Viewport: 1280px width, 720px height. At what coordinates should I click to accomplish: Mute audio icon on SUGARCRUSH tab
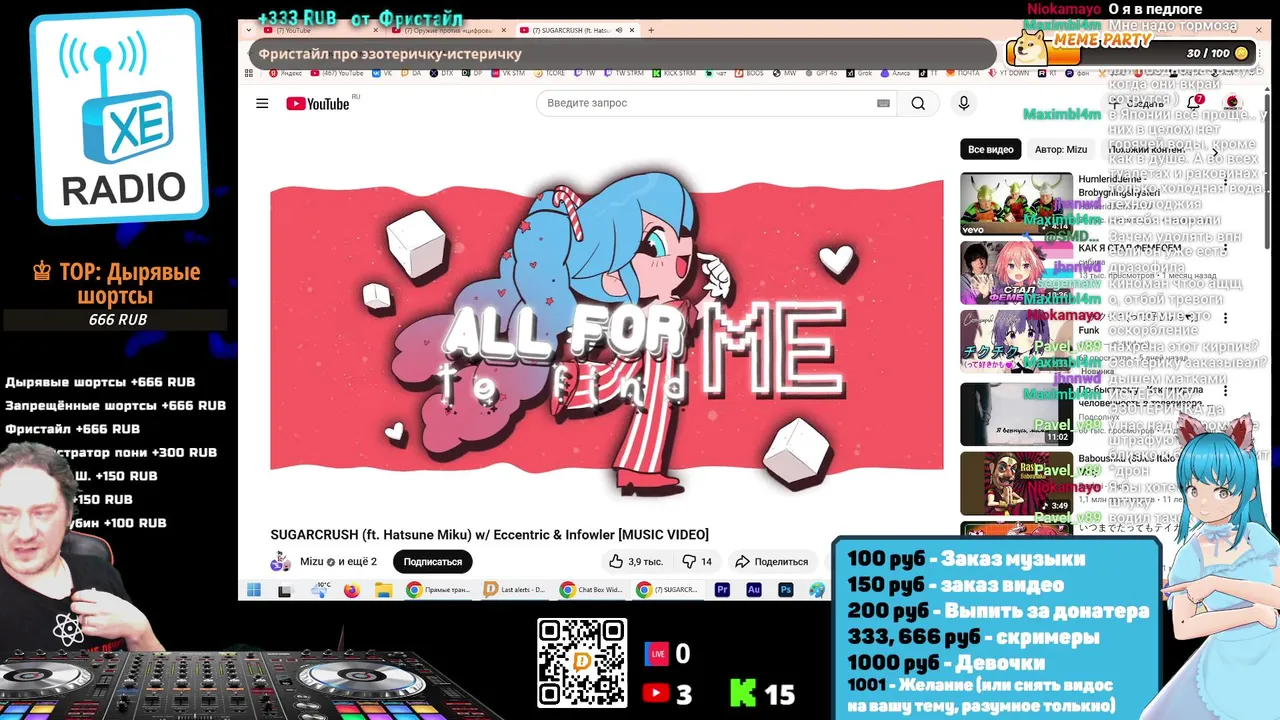619,30
